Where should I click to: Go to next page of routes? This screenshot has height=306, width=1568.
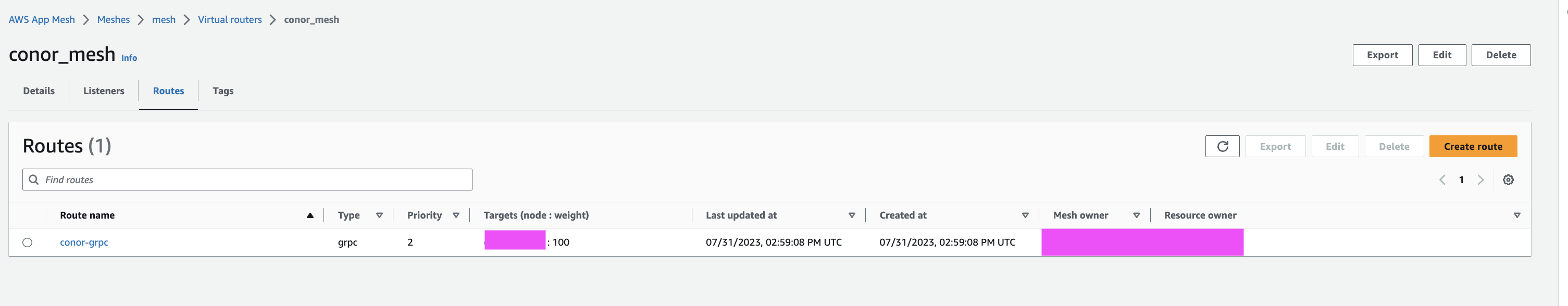pyautogui.click(x=1481, y=180)
